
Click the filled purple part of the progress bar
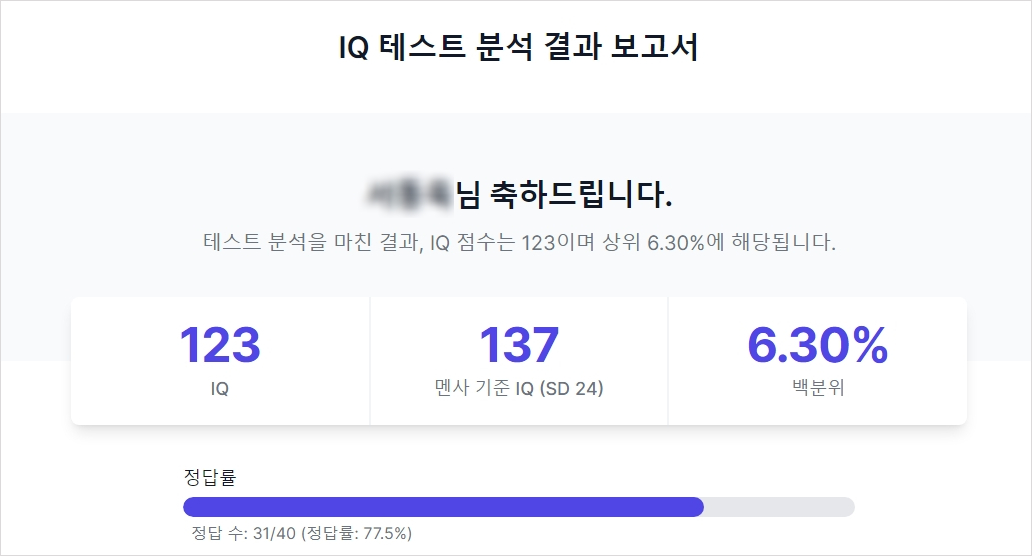coord(443,507)
